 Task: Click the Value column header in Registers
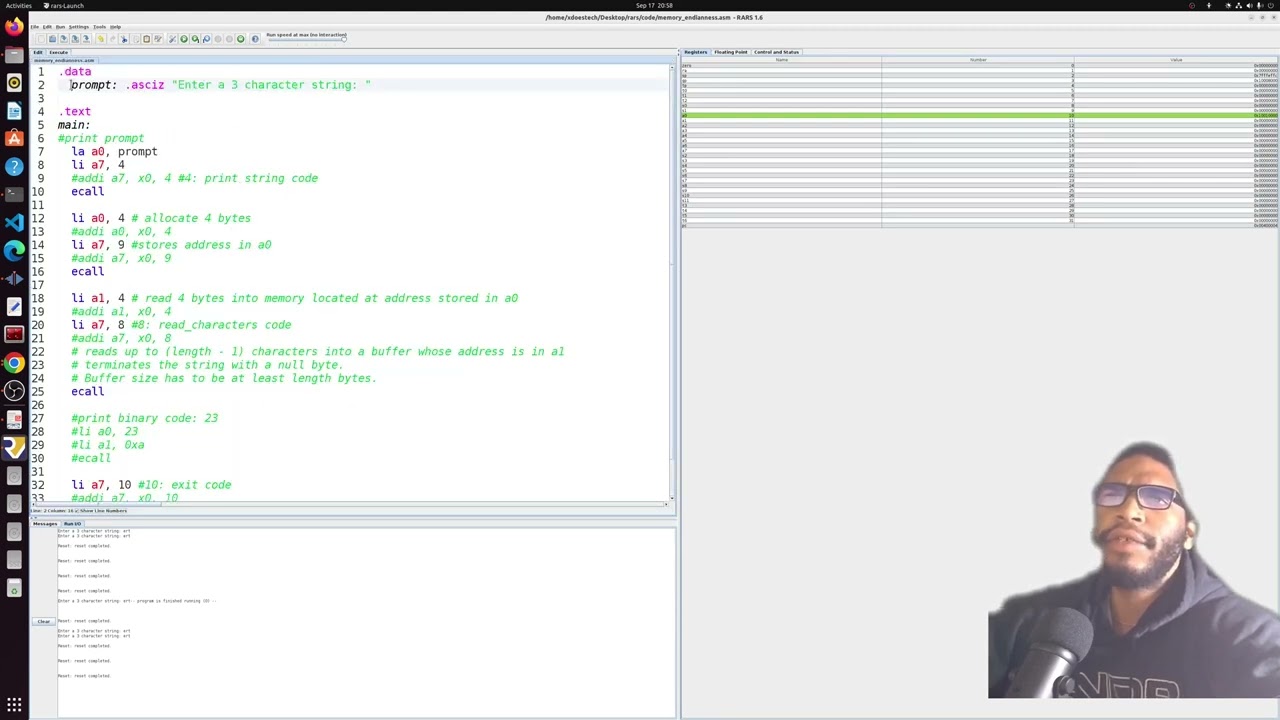coord(1176,60)
